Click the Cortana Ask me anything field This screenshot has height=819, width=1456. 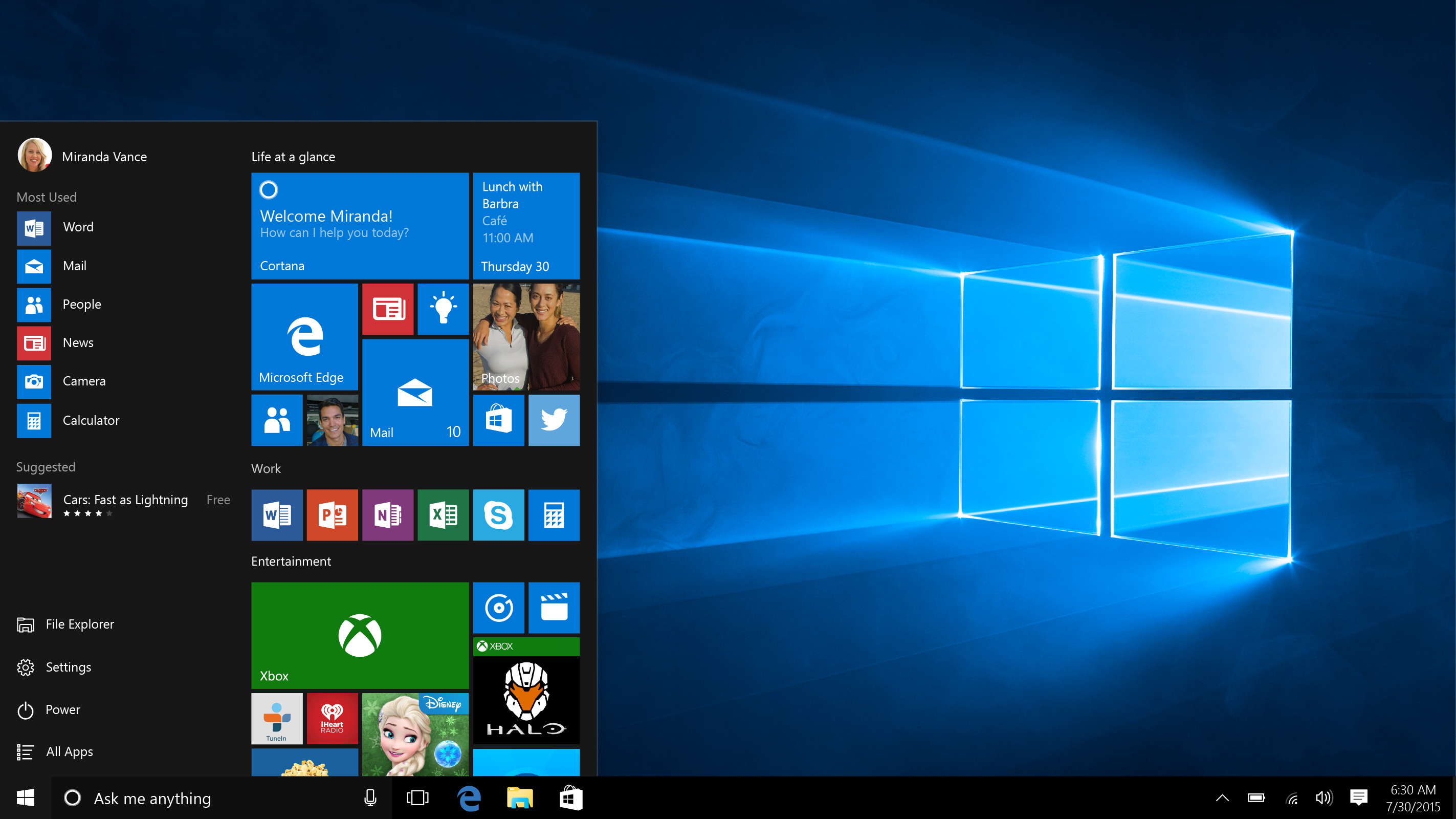pyautogui.click(x=196, y=797)
